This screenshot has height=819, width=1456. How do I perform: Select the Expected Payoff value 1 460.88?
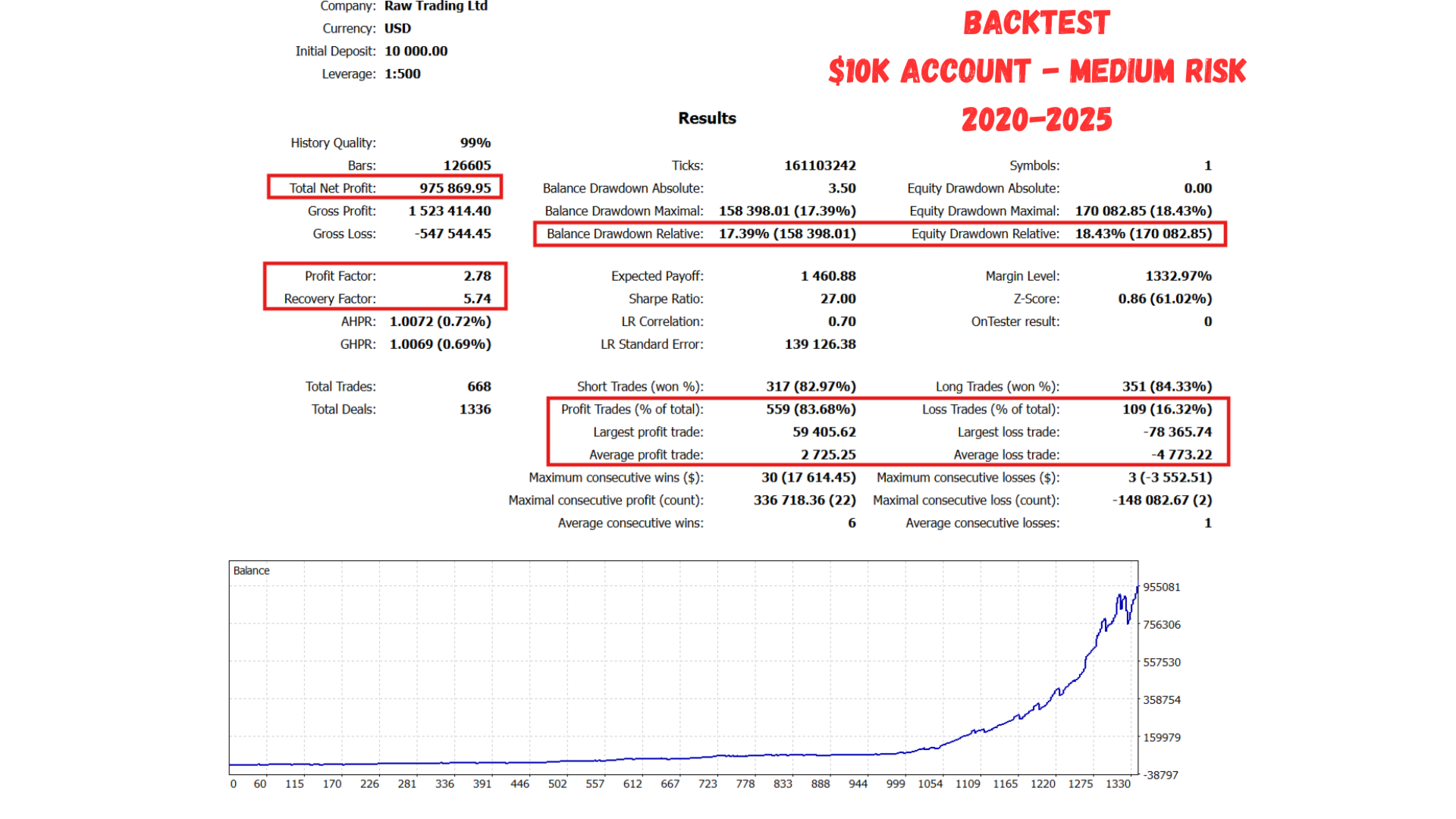tap(828, 276)
